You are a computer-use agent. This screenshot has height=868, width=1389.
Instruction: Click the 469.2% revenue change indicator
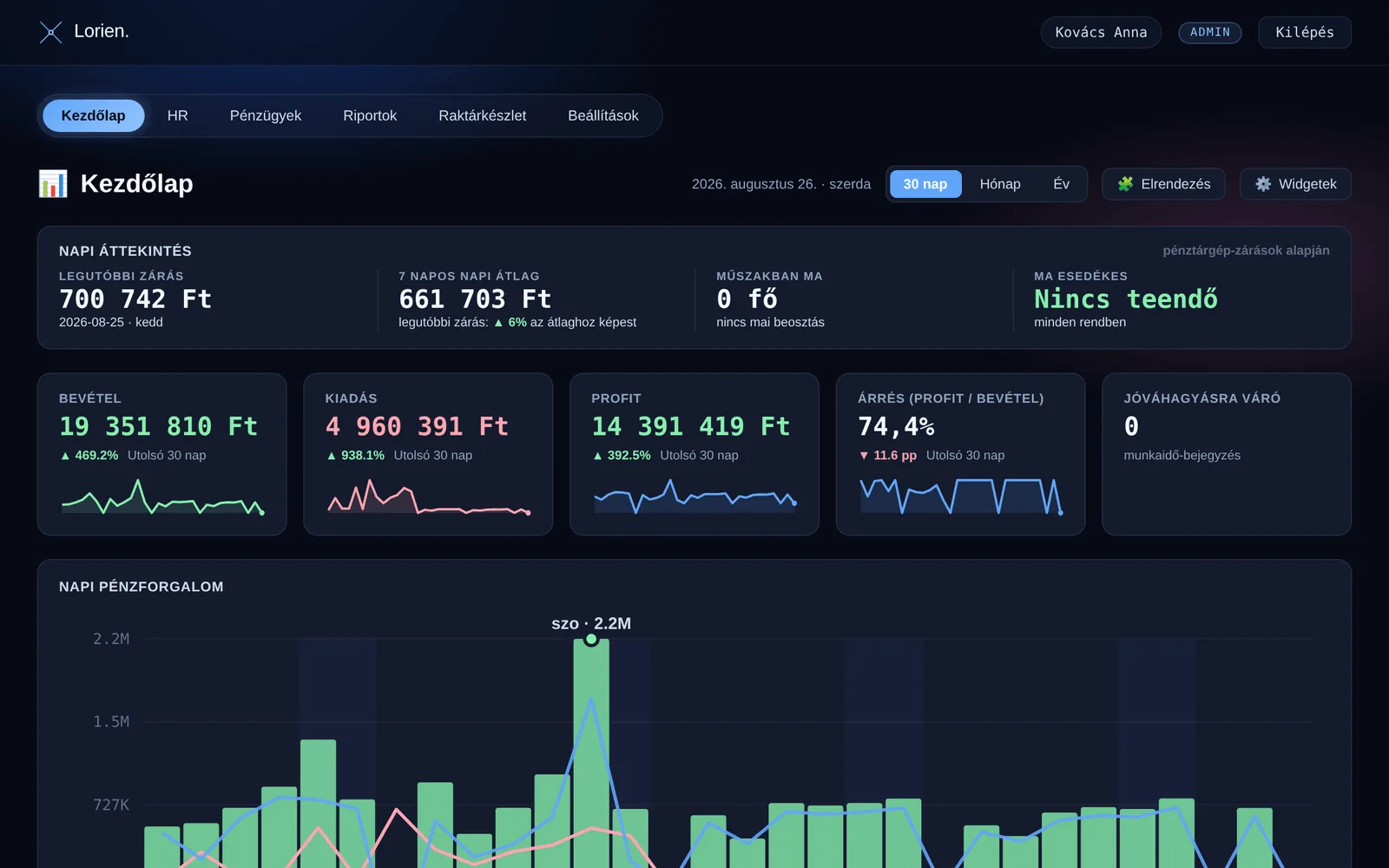coord(89,455)
